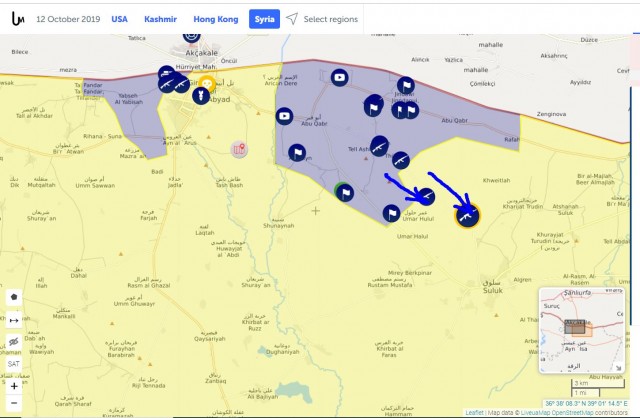Click the Liveuamap logo icon
This screenshot has width=640, height=418.
[17, 19]
